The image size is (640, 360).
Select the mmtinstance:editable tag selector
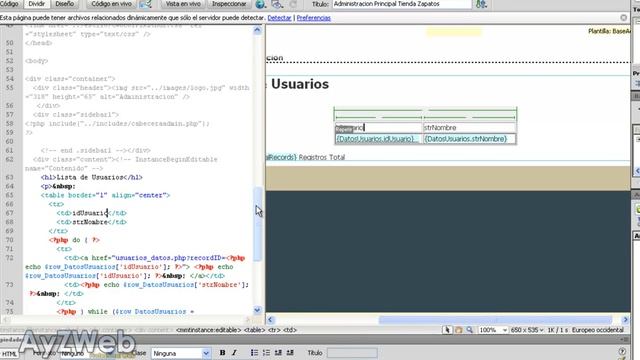209,330
